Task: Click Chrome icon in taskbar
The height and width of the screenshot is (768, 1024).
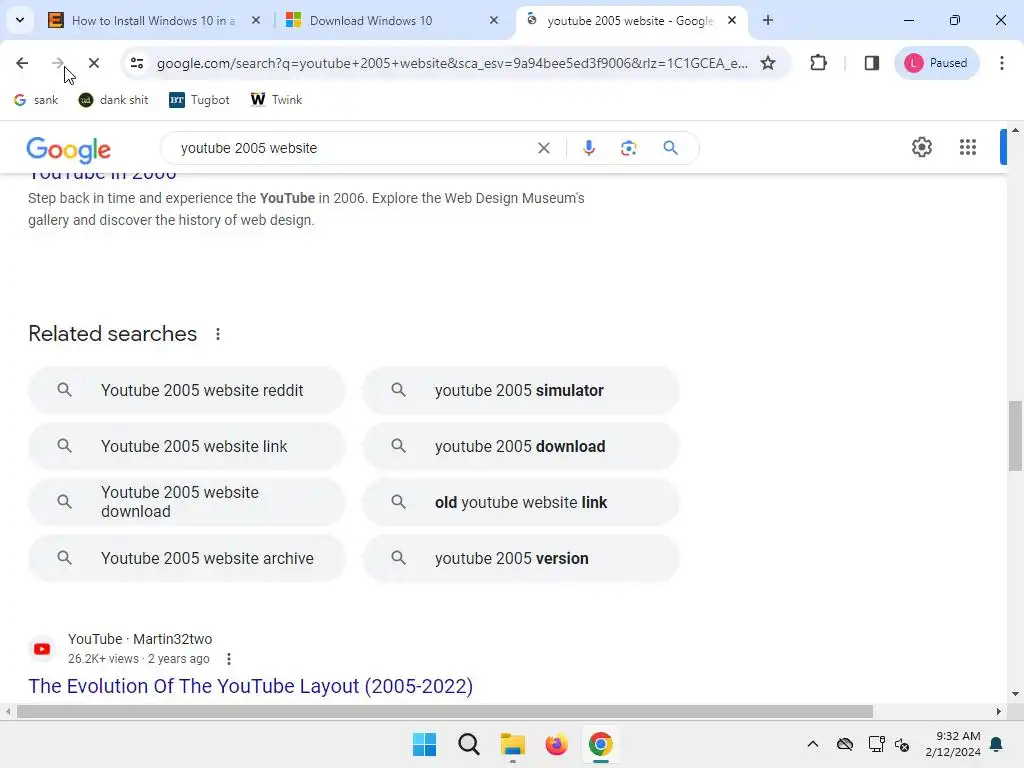Action: 601,744
